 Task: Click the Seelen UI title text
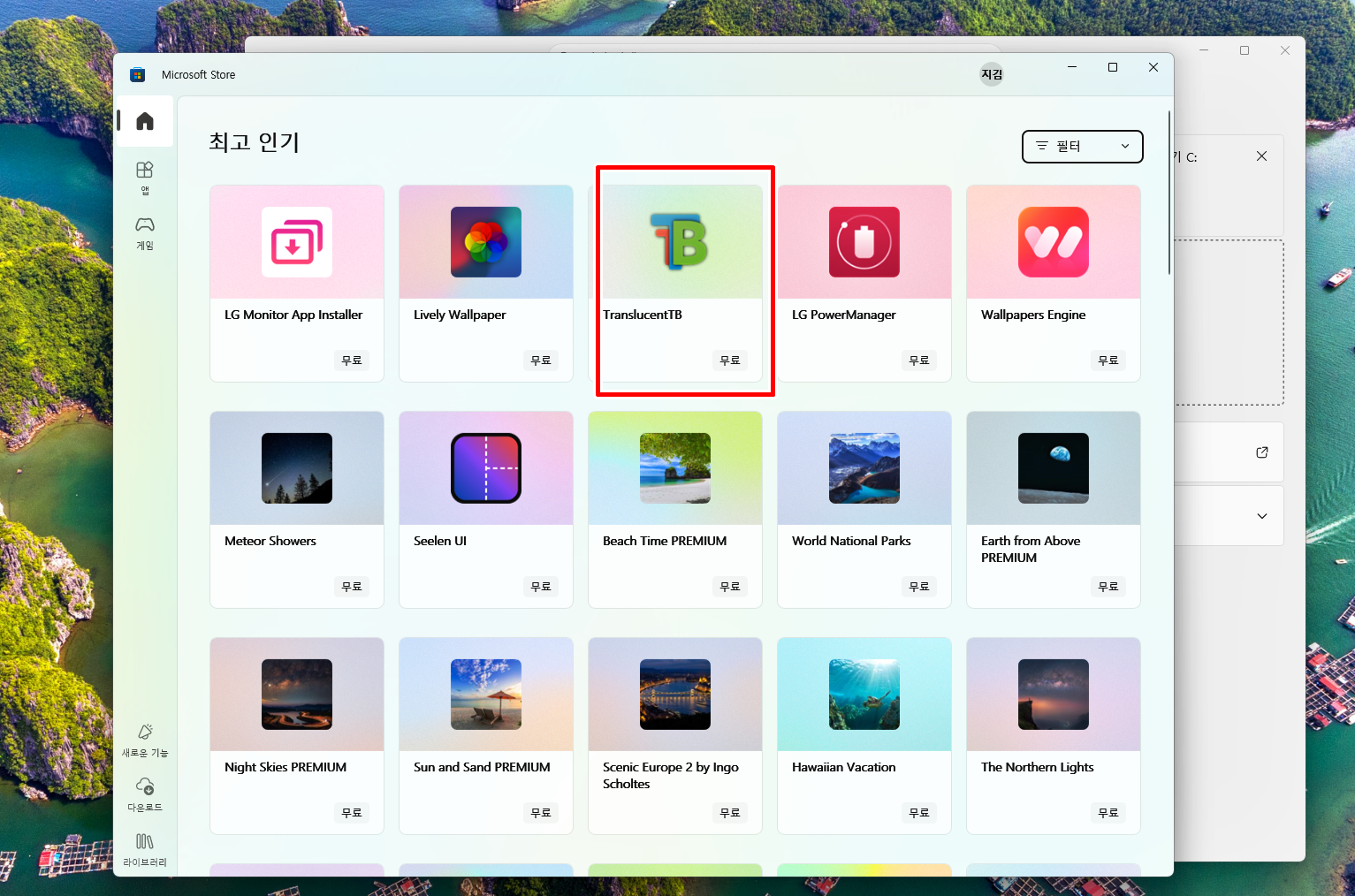(x=440, y=541)
